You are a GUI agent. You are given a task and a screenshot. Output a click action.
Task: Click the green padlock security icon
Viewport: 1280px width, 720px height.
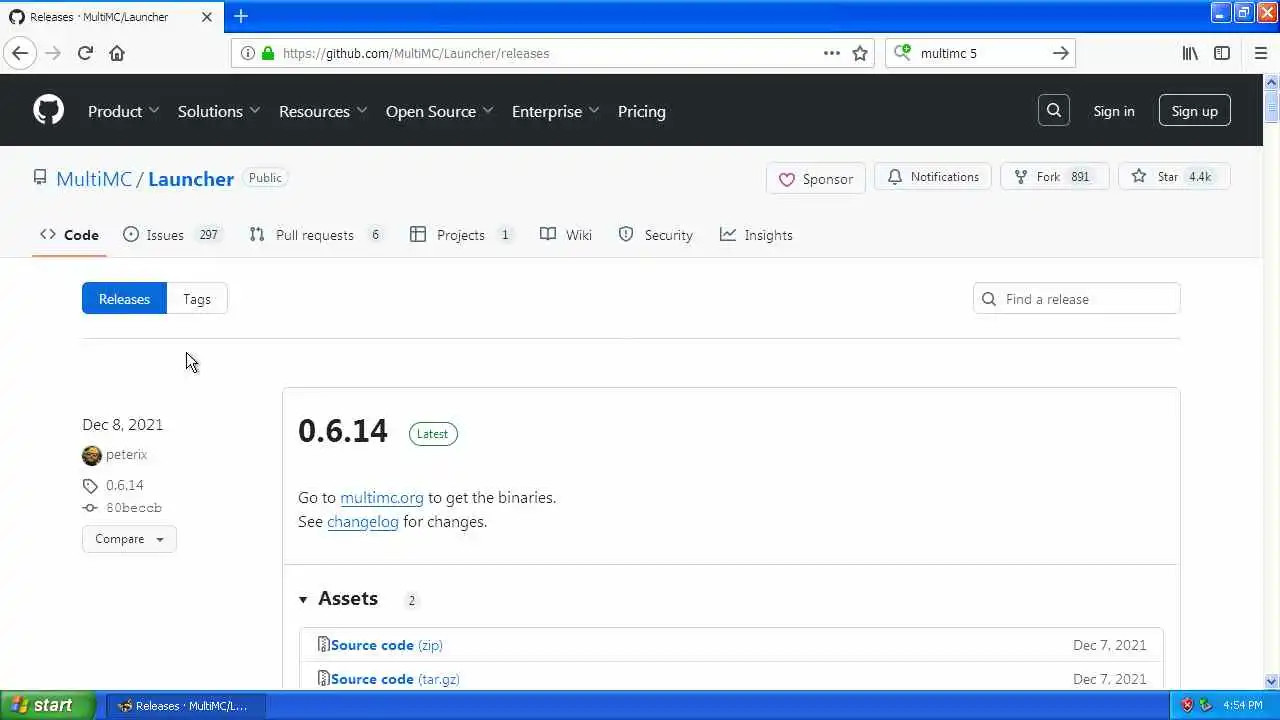click(x=267, y=53)
